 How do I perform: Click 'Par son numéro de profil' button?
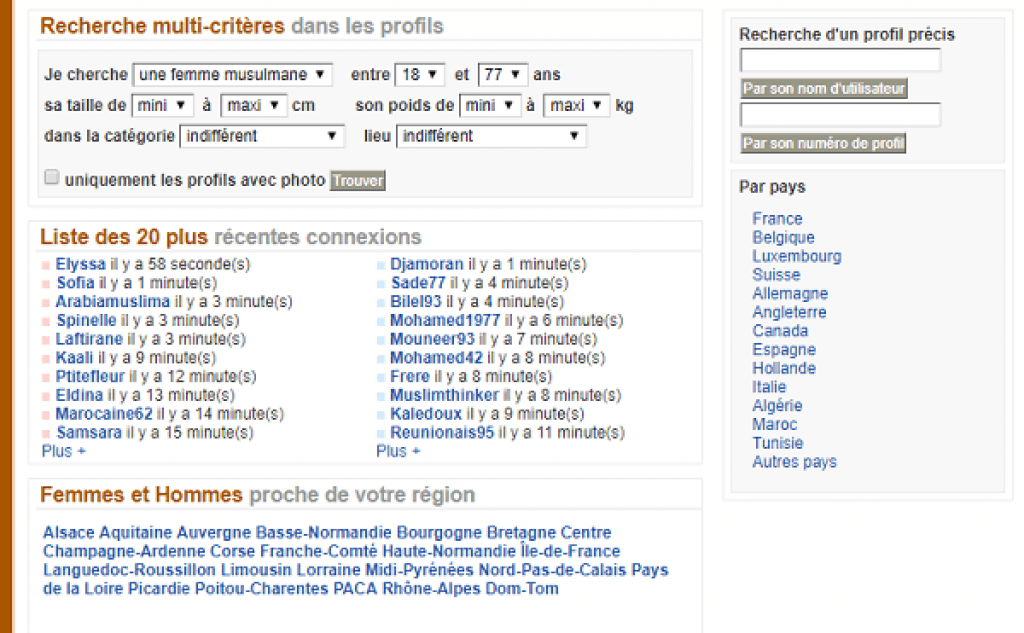tap(823, 143)
